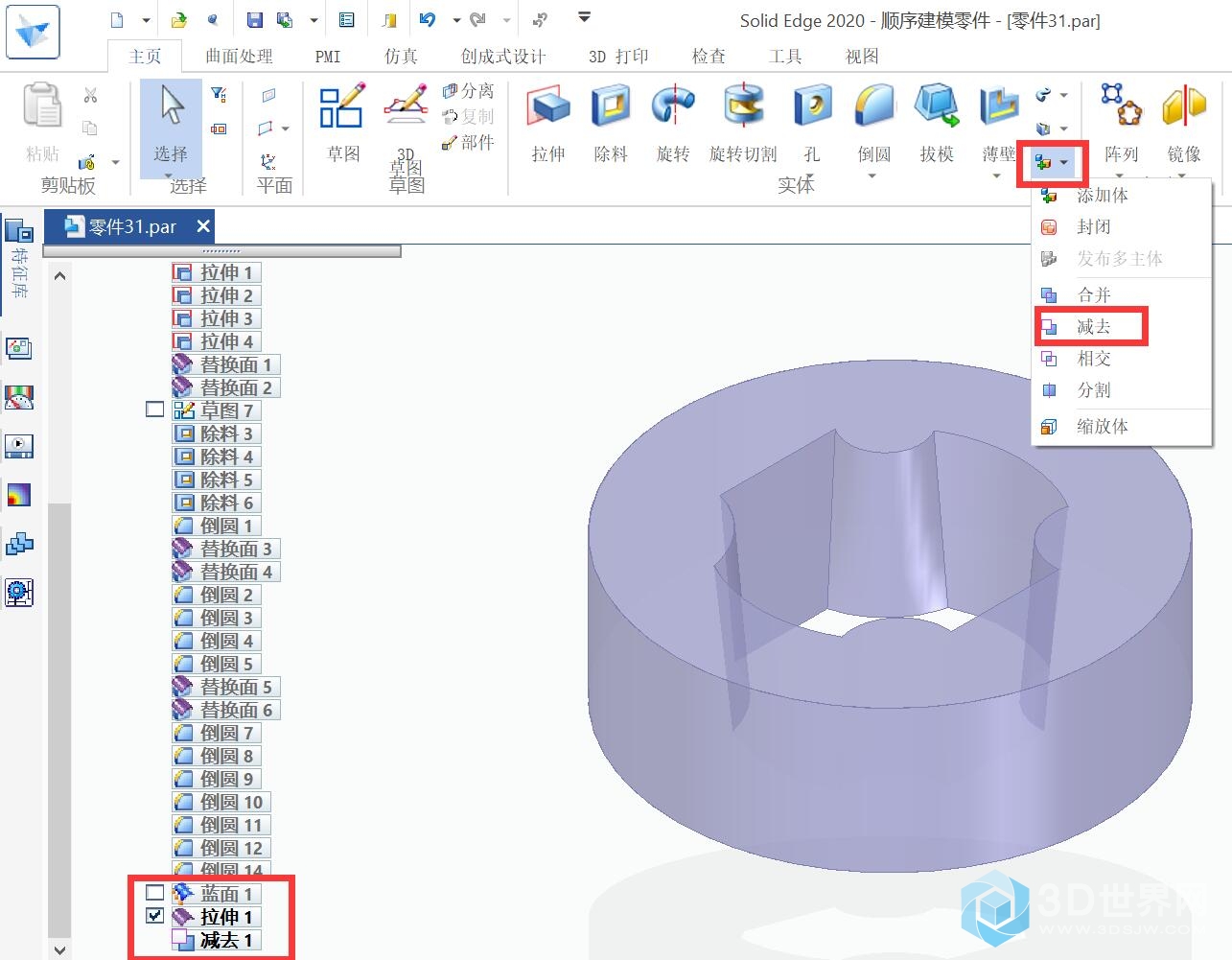Choose 减去 from the dropdown menu
Screen dimensions: 1232x960
(1121, 327)
